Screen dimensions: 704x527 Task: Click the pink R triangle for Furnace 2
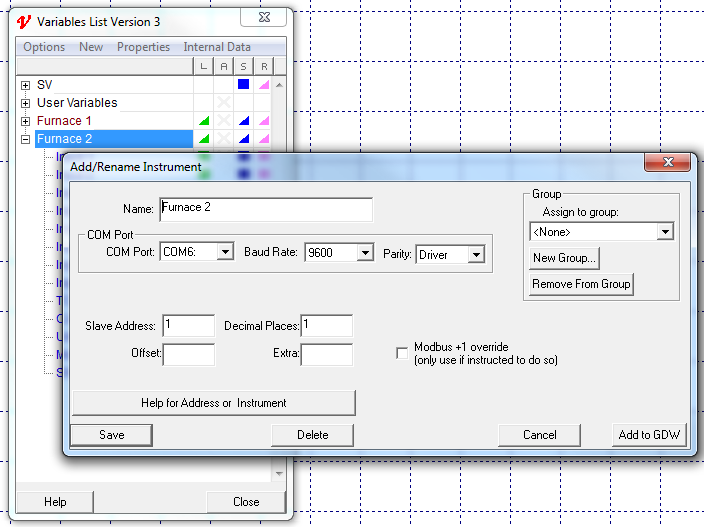[x=264, y=139]
